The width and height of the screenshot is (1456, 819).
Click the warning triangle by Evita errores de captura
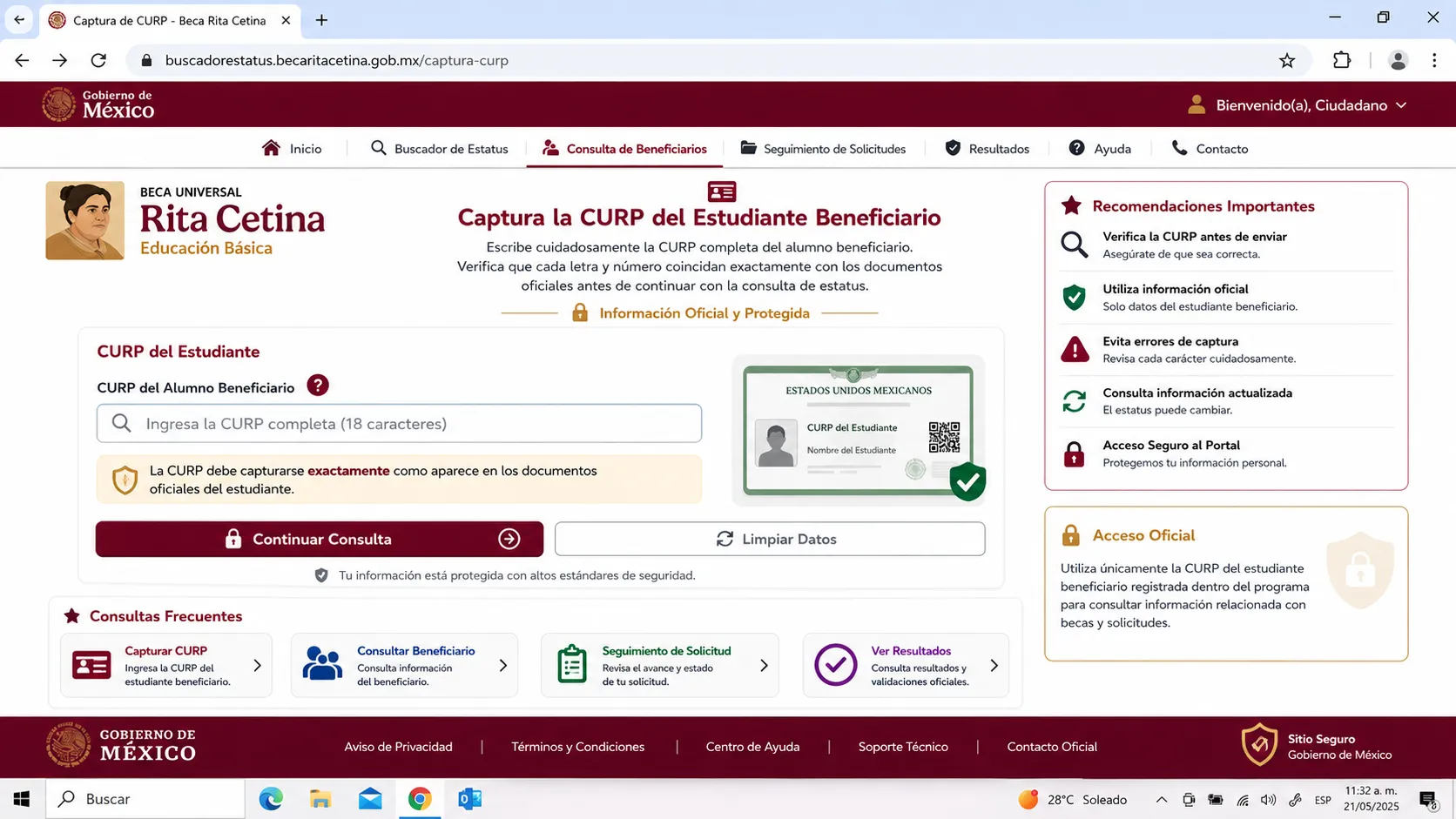pos(1075,349)
